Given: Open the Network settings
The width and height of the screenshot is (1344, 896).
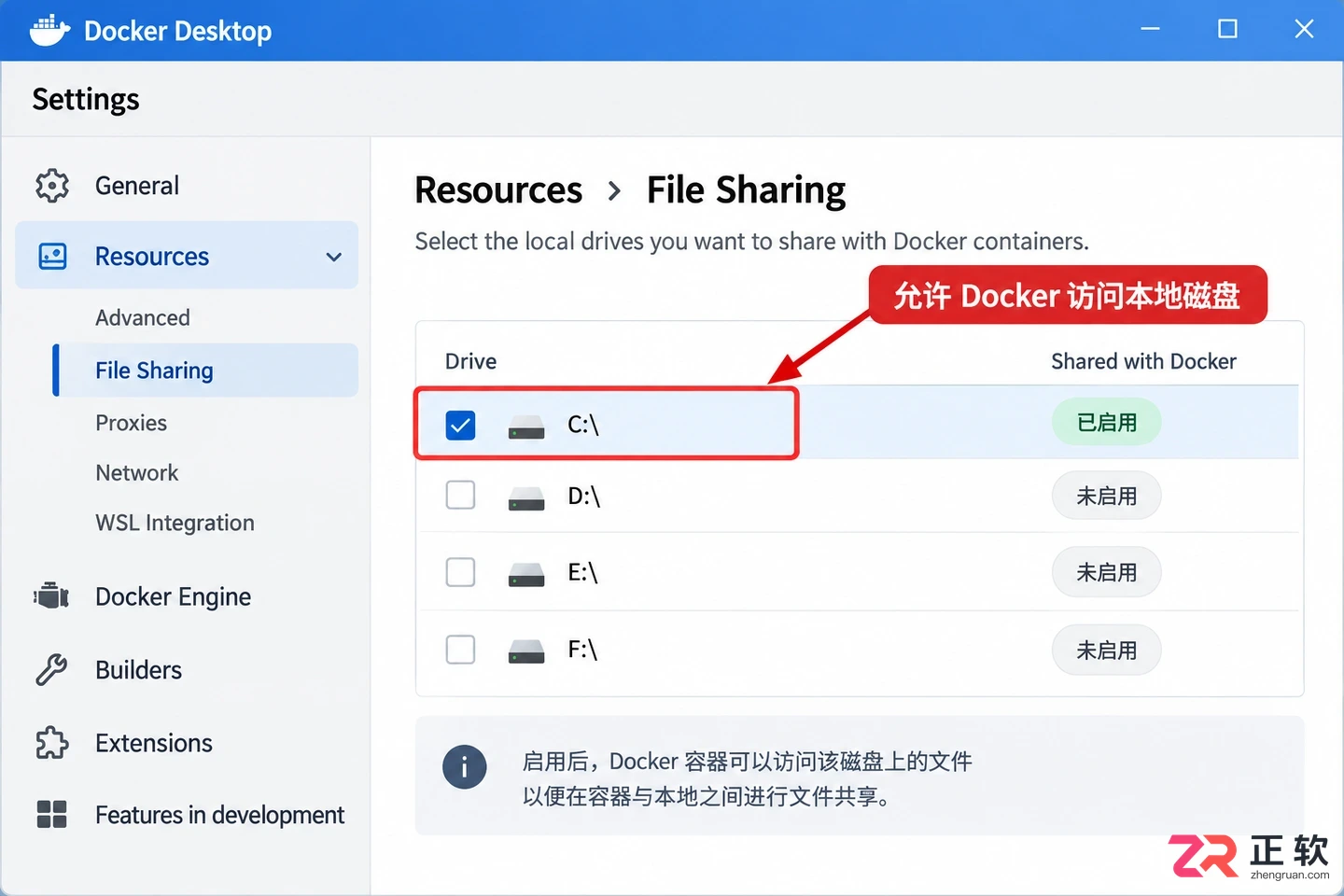Looking at the screenshot, I should (136, 472).
